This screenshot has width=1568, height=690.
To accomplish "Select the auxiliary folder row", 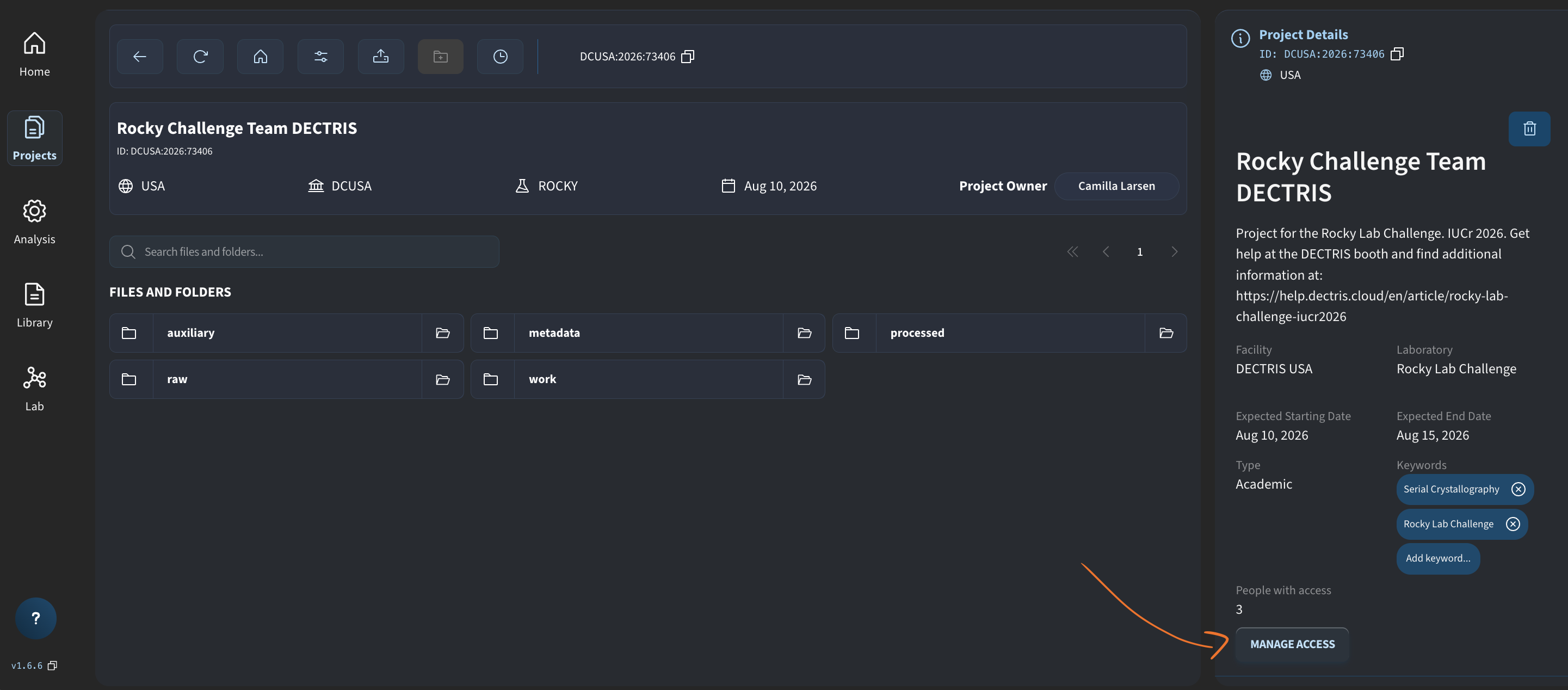I will point(287,332).
